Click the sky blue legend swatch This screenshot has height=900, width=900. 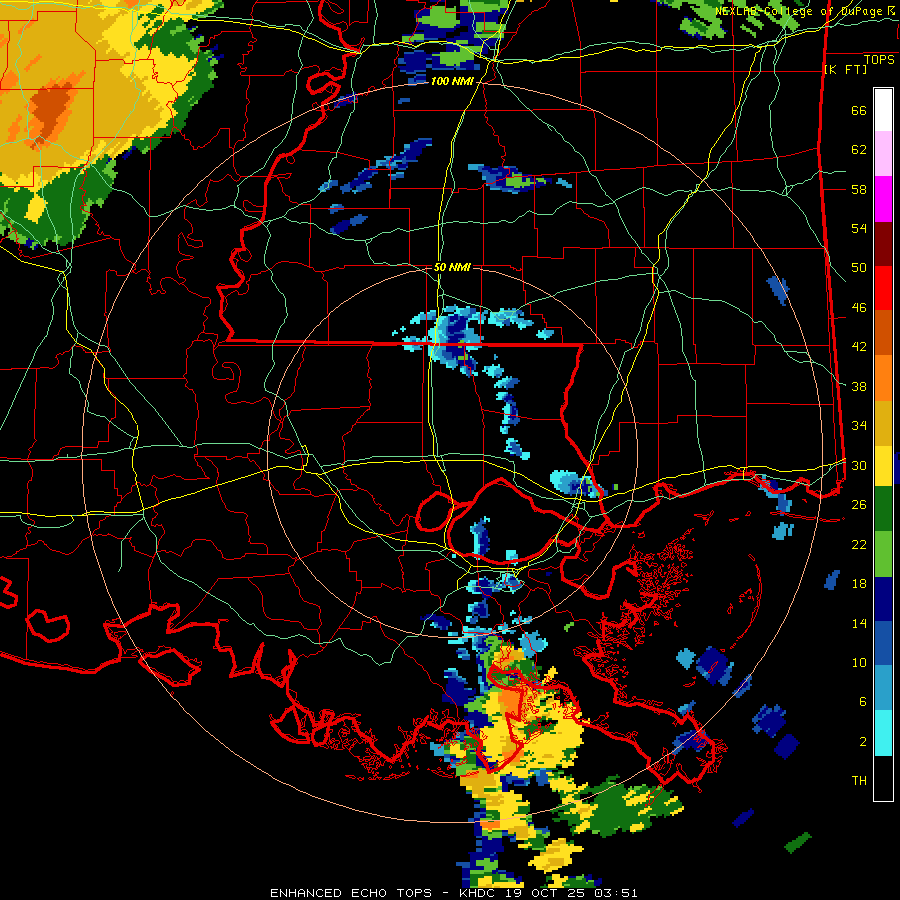(883, 688)
